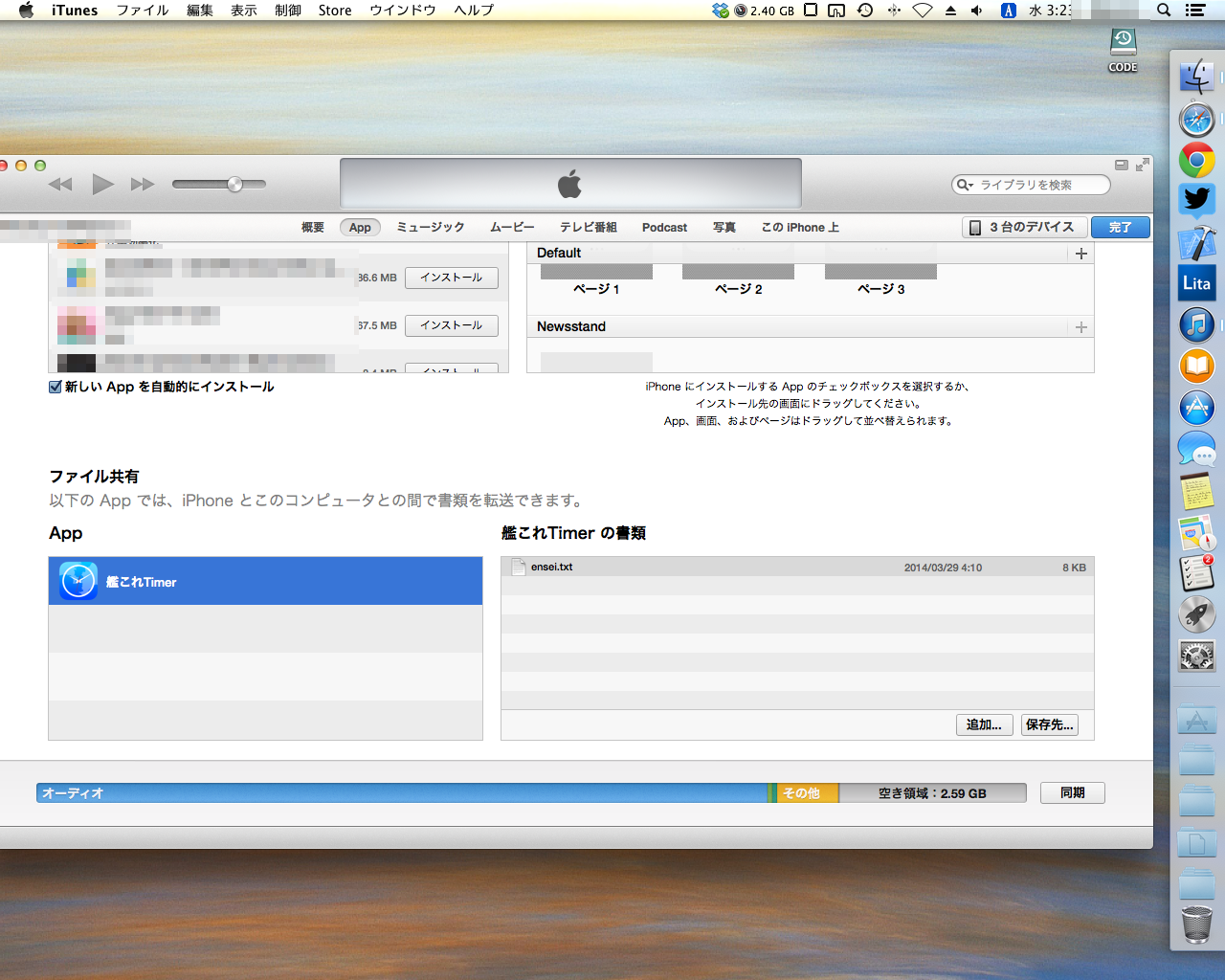Click the volume icon in menu bar
Viewport: 1225px width, 980px height.
click(x=976, y=10)
